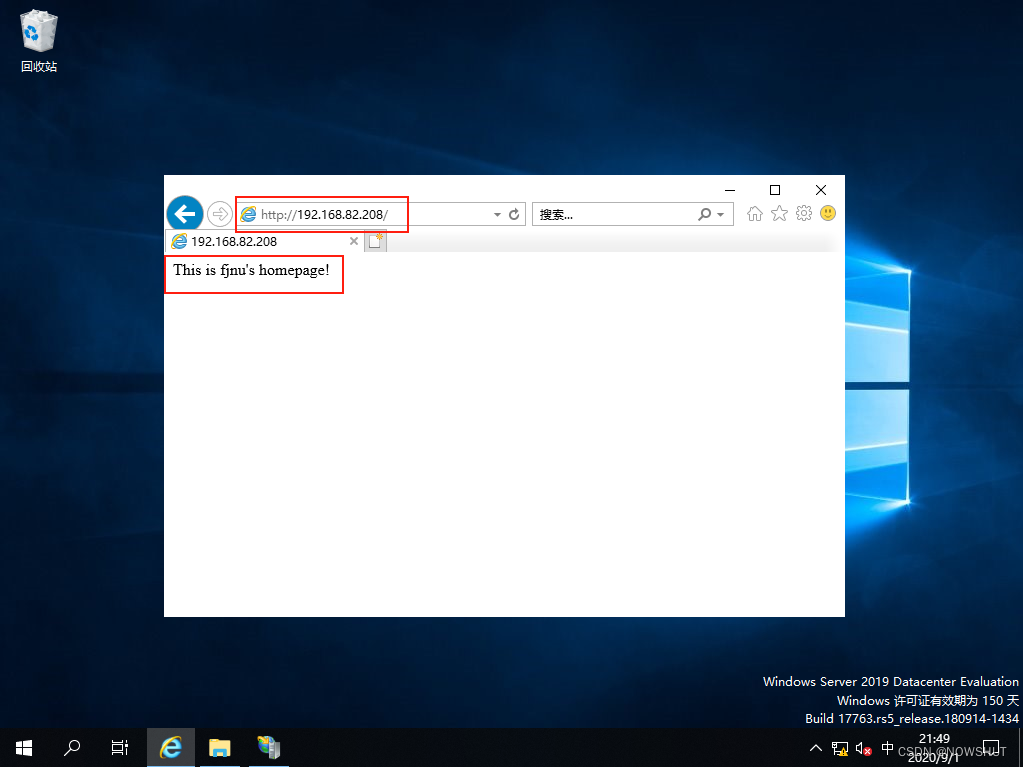Image resolution: width=1023 pixels, height=767 pixels.
Task: Open a new tab button
Action: coord(375,241)
